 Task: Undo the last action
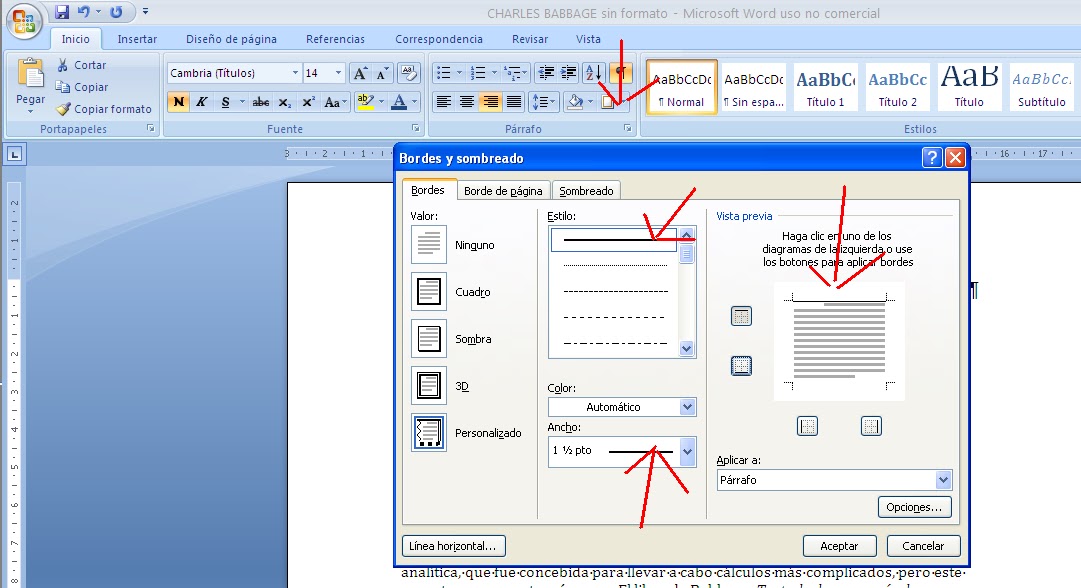tap(84, 12)
